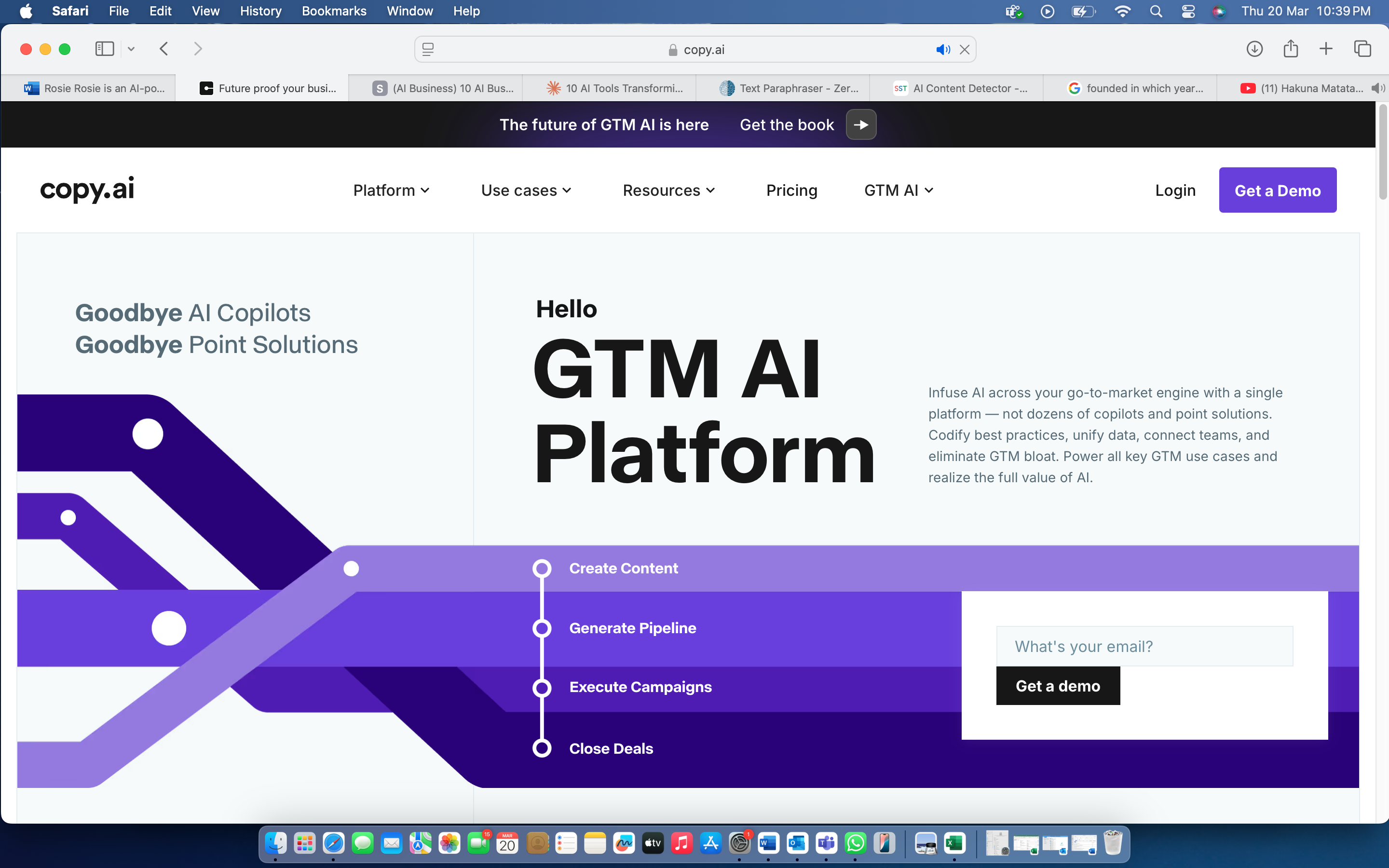The width and height of the screenshot is (1389, 868).
Task: Expand the Use cases menu
Action: coord(526,190)
